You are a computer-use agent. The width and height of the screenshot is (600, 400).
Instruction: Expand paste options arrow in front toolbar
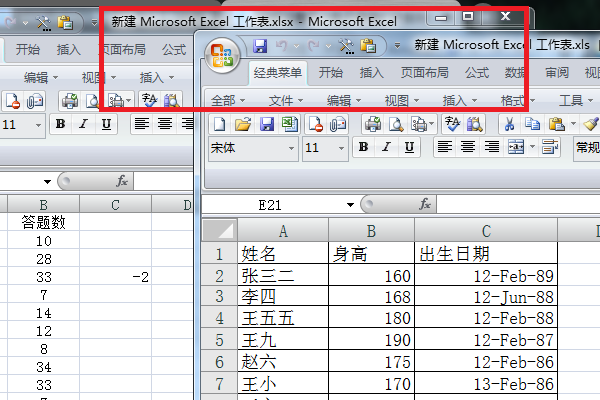click(x=573, y=124)
